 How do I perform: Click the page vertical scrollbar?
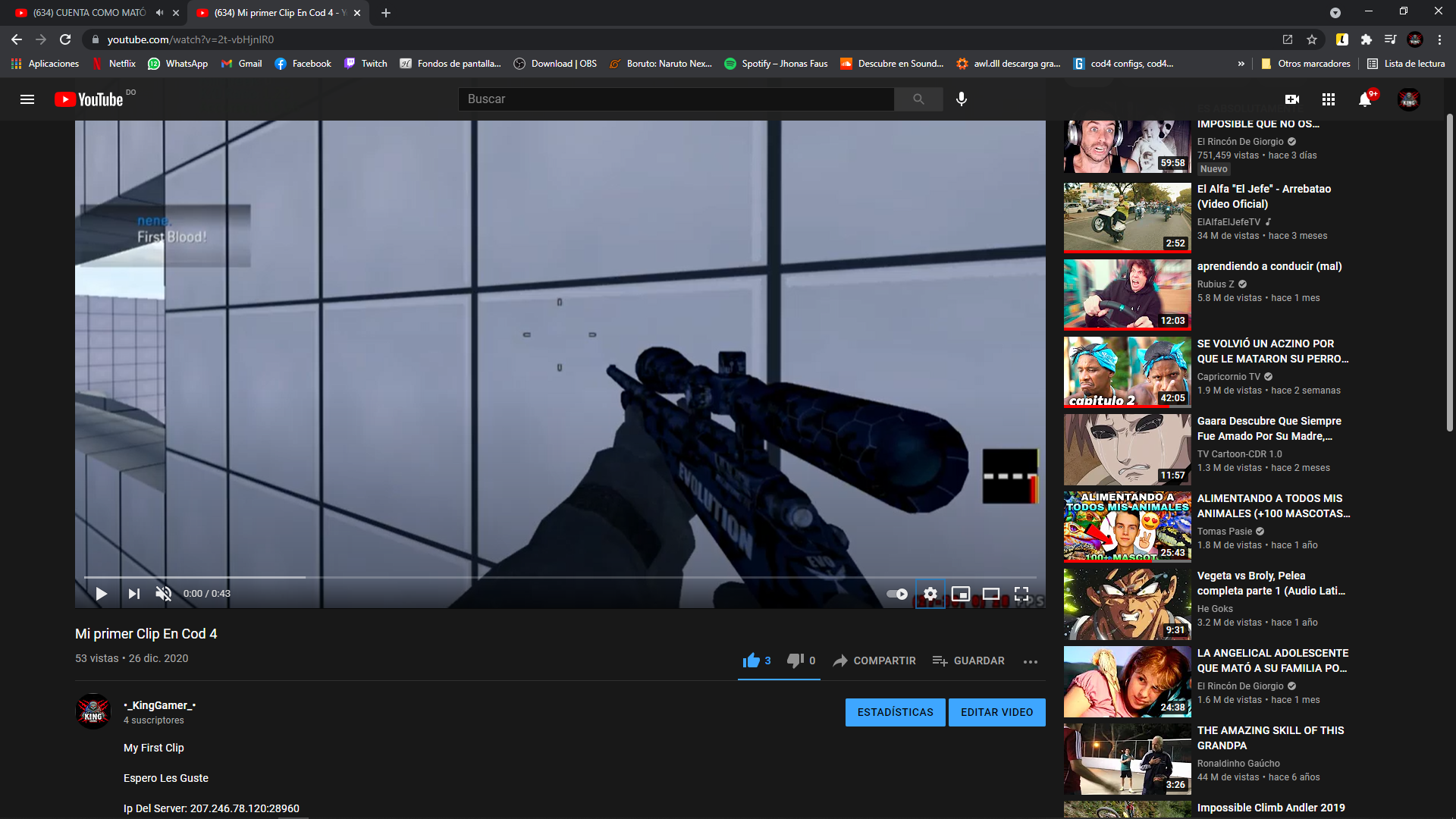(x=1449, y=273)
